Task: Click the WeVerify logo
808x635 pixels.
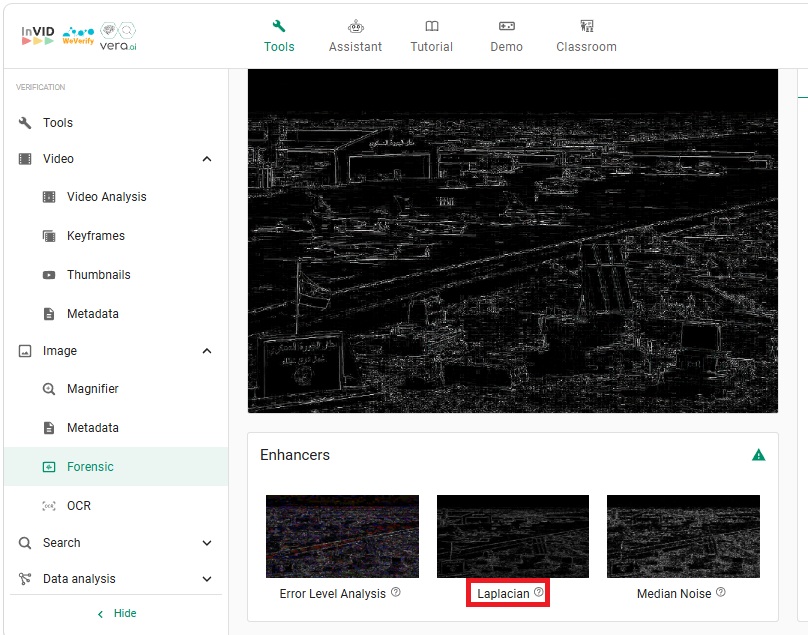Action: [x=78, y=36]
